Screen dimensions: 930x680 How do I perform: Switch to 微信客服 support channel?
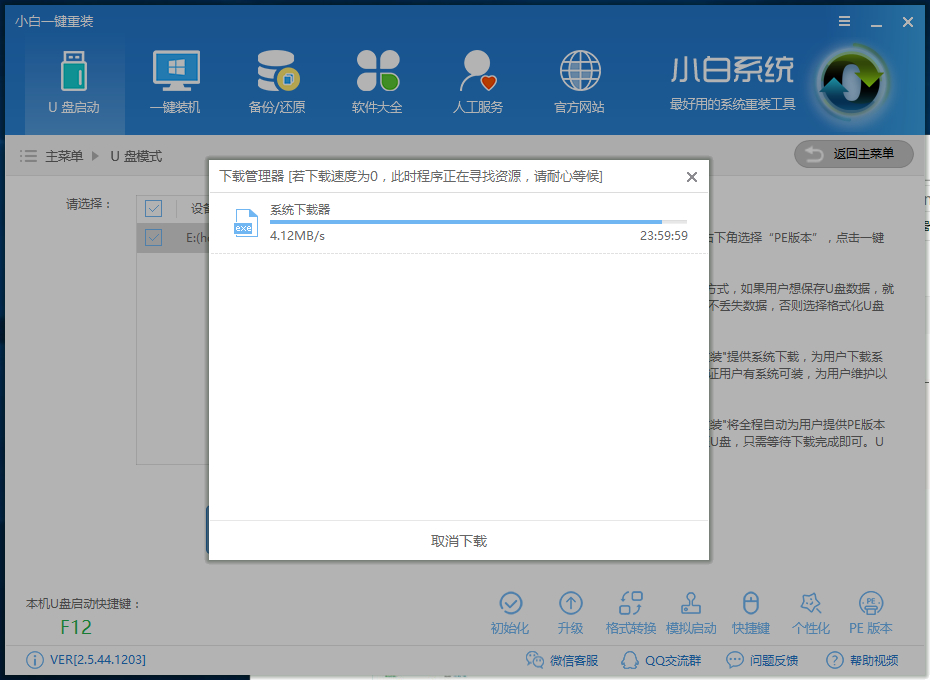(x=565, y=660)
